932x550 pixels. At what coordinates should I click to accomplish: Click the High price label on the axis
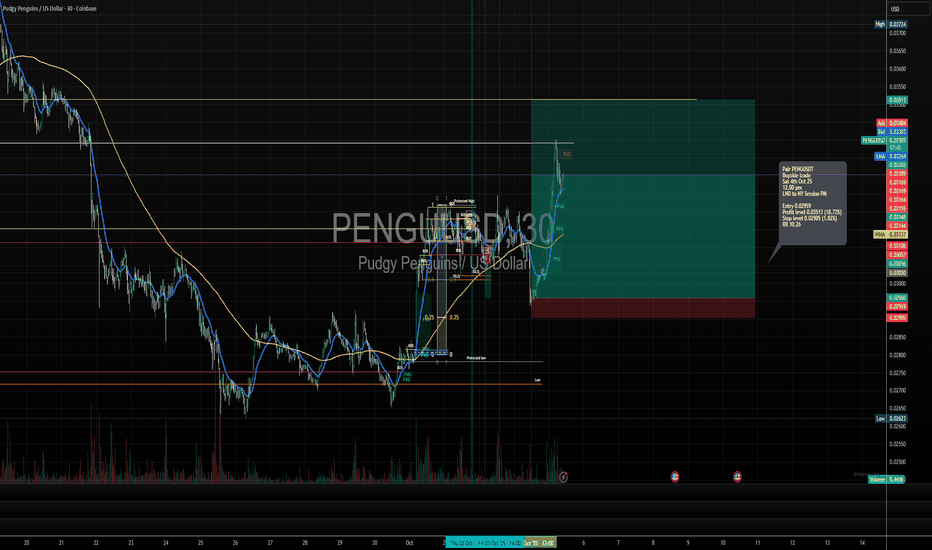pos(880,24)
